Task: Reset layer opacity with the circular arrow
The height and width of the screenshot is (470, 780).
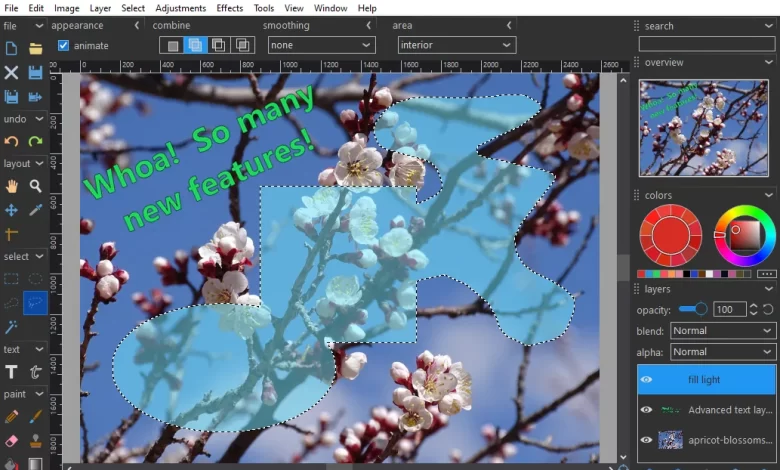Action: (768, 309)
